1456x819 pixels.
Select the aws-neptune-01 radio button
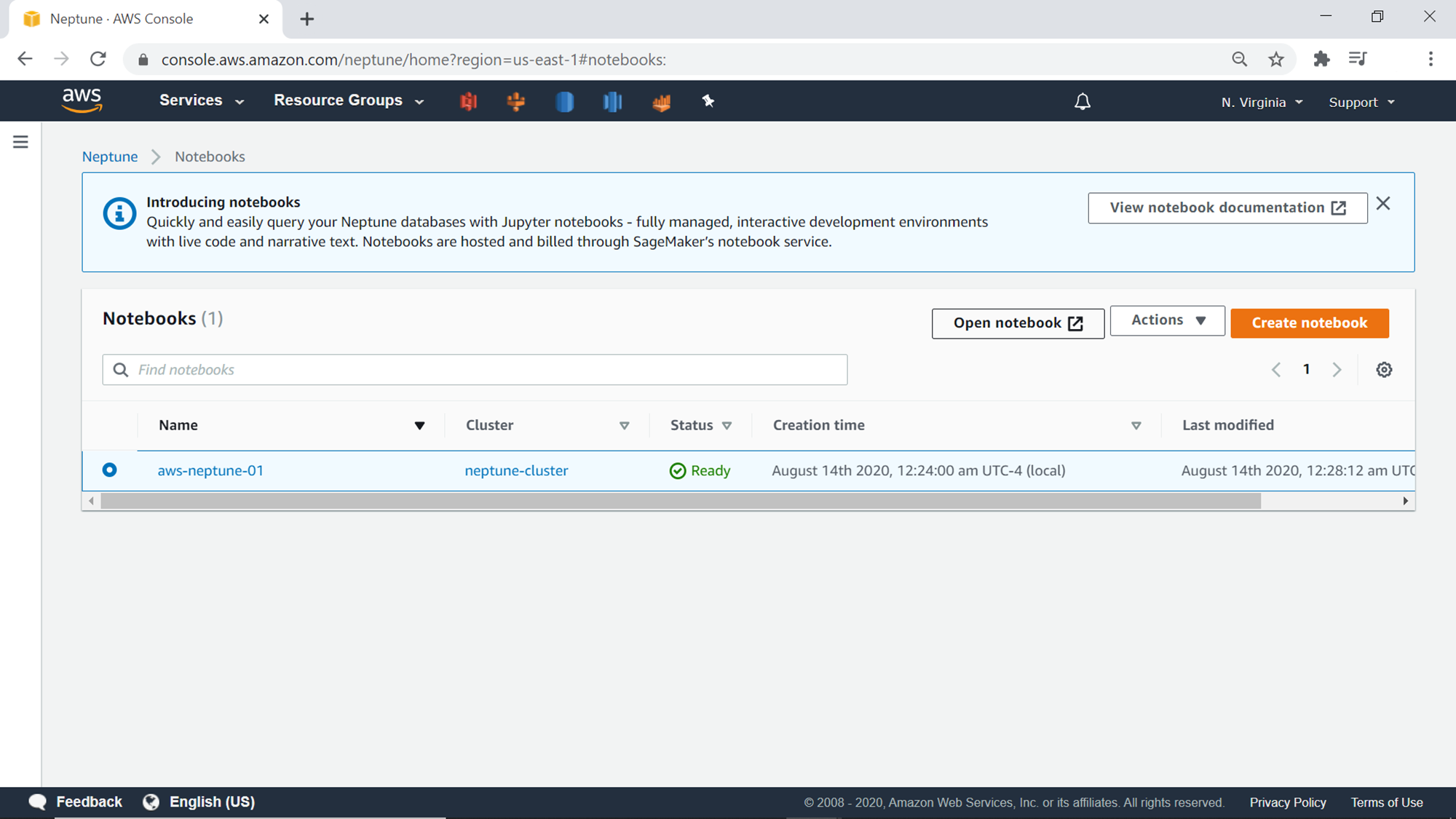tap(109, 470)
